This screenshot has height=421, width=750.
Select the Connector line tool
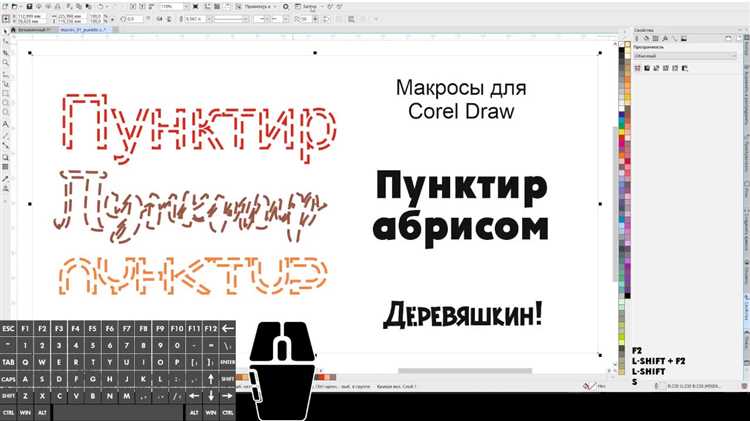click(6, 145)
